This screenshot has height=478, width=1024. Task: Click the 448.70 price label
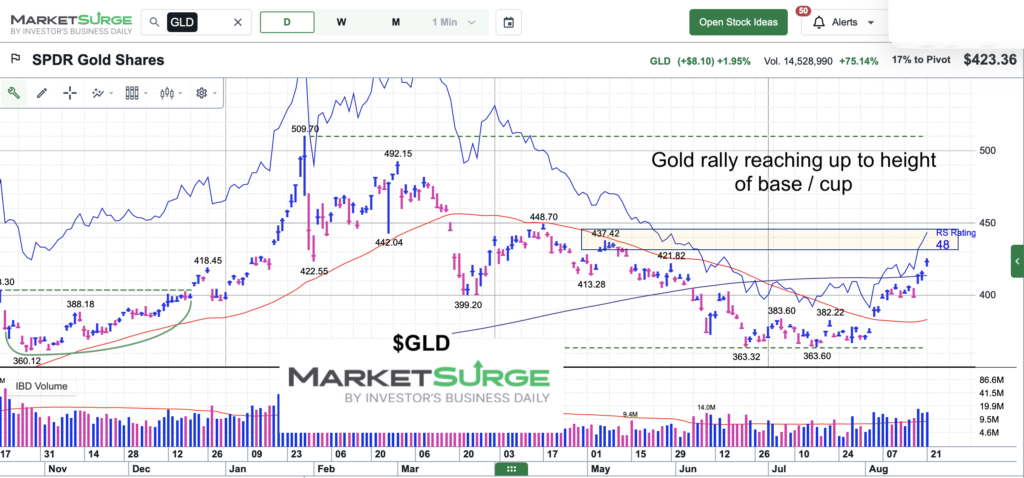click(x=543, y=217)
